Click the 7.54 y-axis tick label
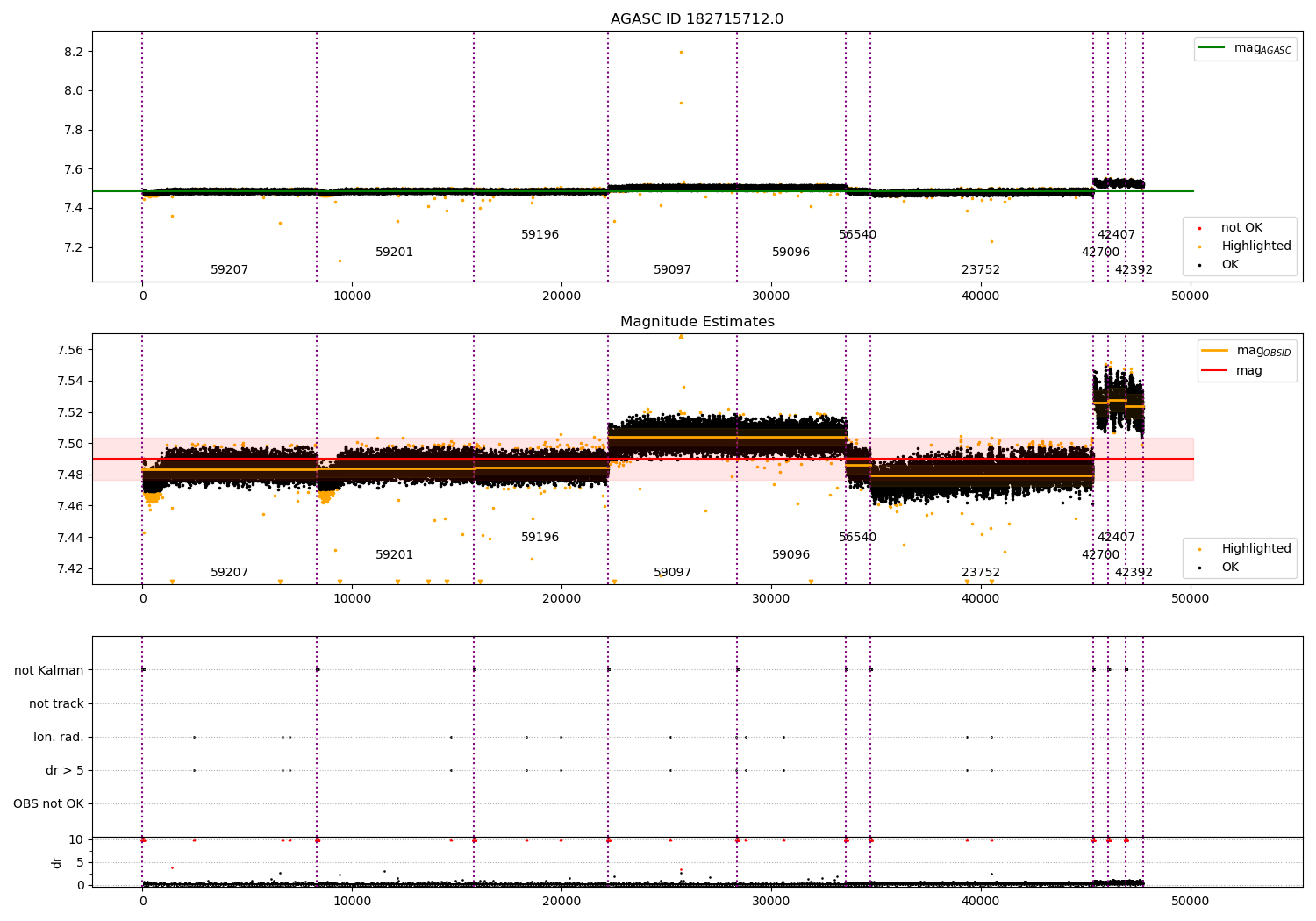The image size is (1316, 921). [x=70, y=382]
